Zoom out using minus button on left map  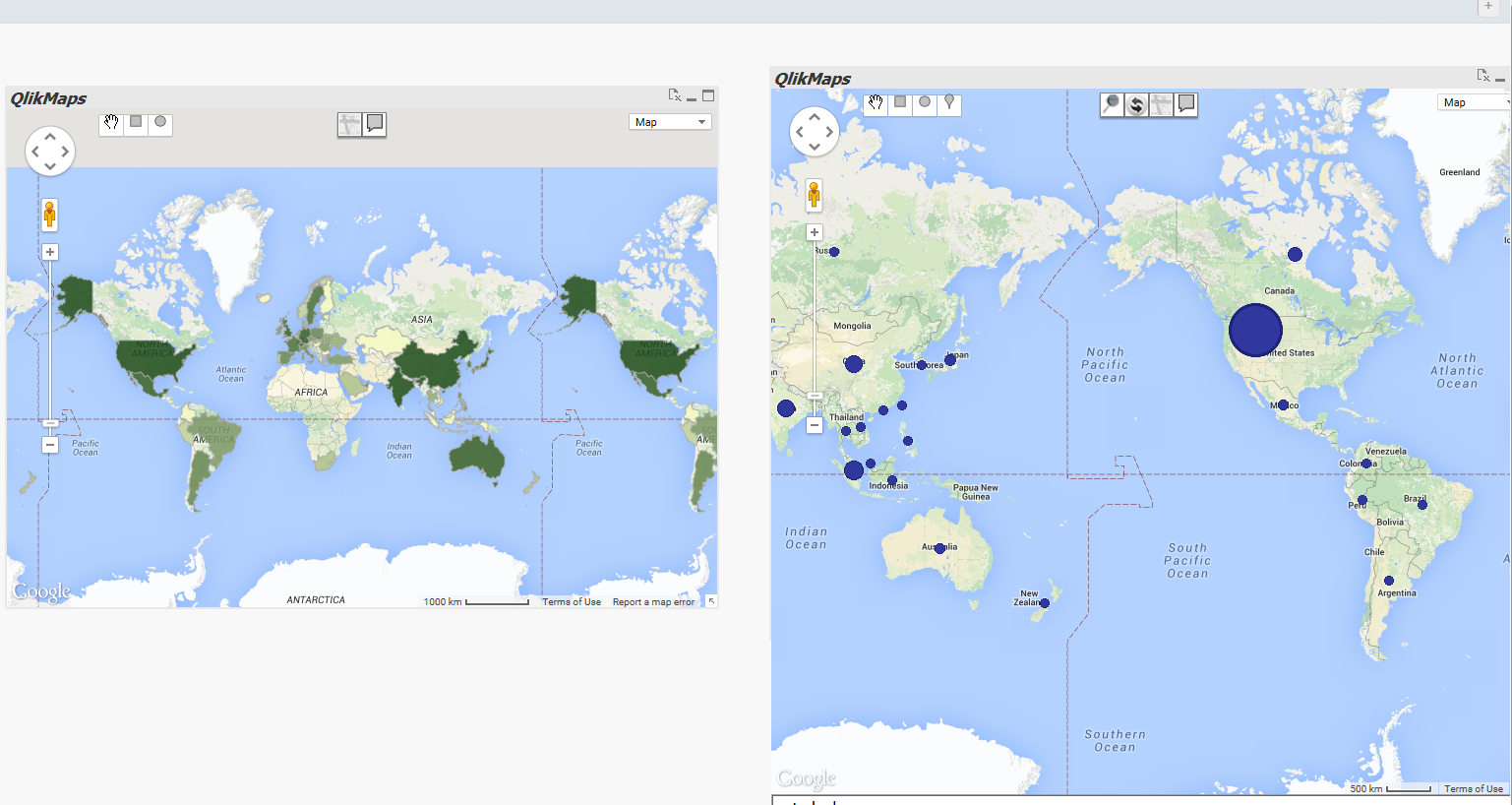click(x=50, y=445)
